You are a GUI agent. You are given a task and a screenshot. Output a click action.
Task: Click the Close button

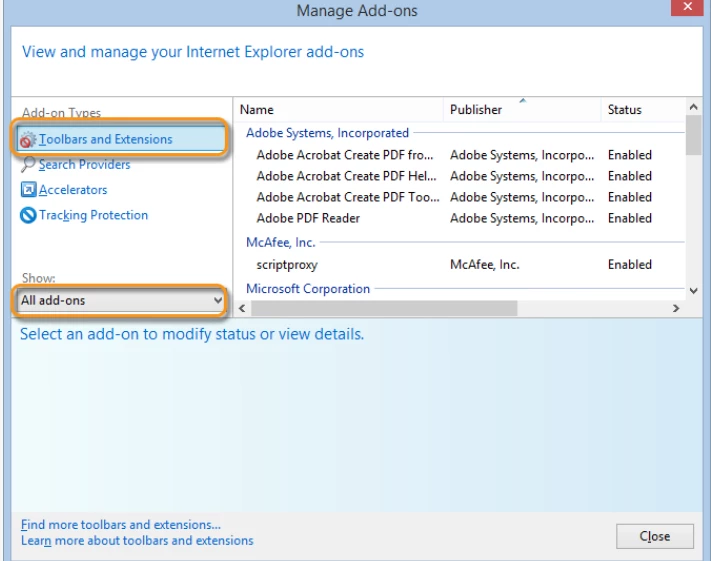[655, 536]
